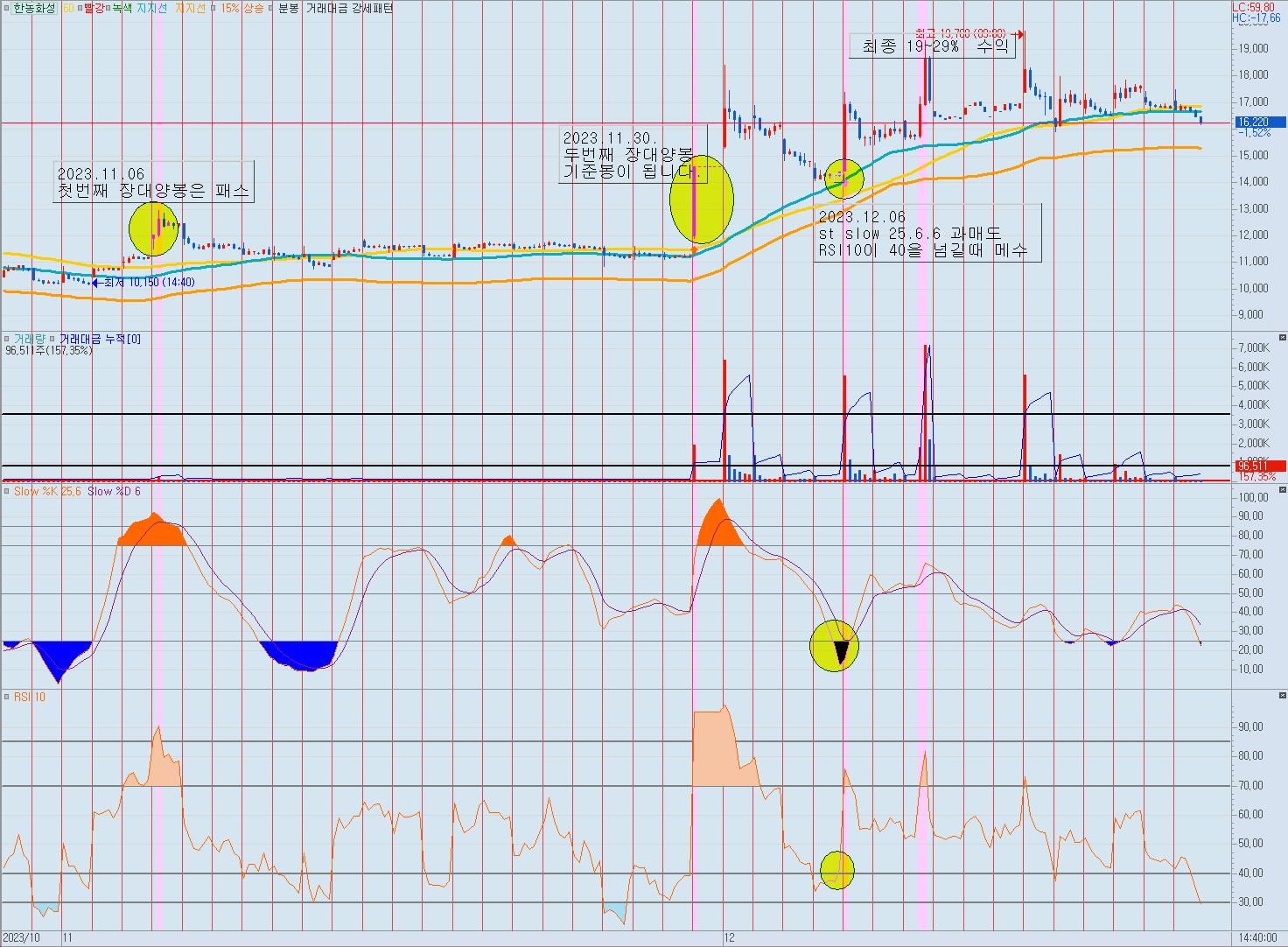Toggle the square marker before 15% 상승

(x=215, y=8)
